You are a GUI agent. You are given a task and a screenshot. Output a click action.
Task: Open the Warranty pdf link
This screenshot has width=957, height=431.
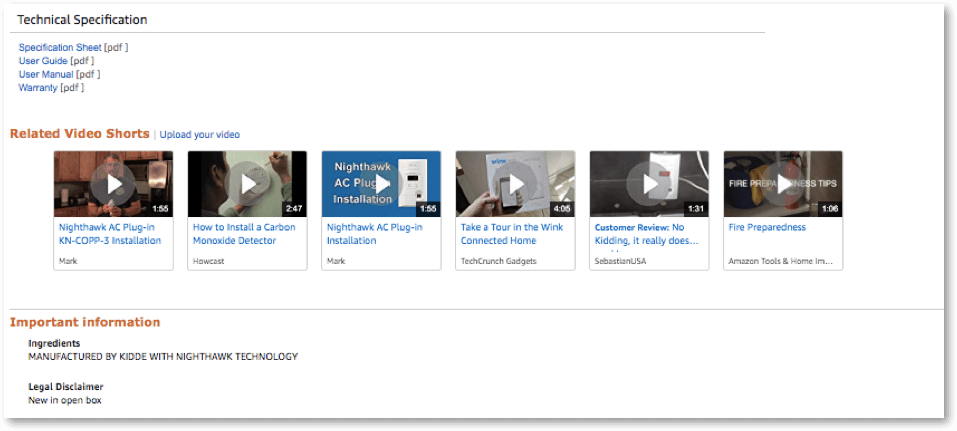click(38, 88)
